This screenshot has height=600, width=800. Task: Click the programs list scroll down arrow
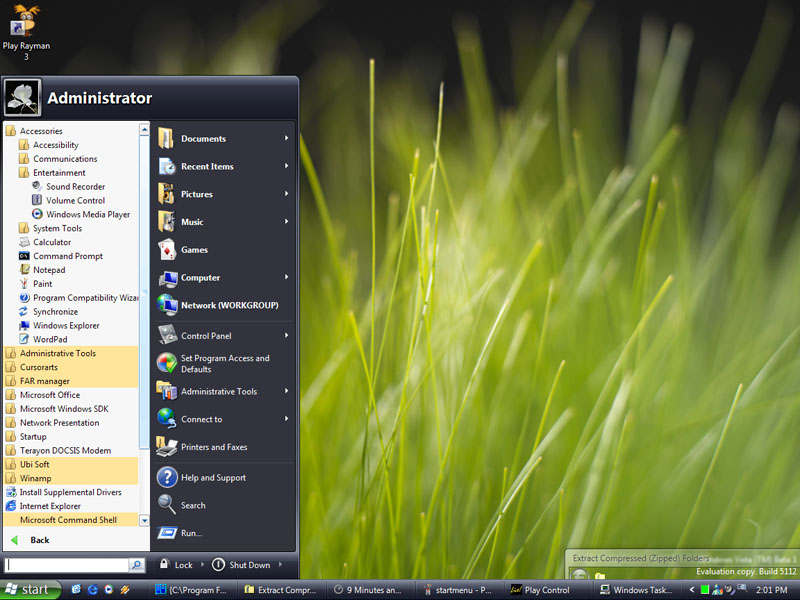(144, 520)
